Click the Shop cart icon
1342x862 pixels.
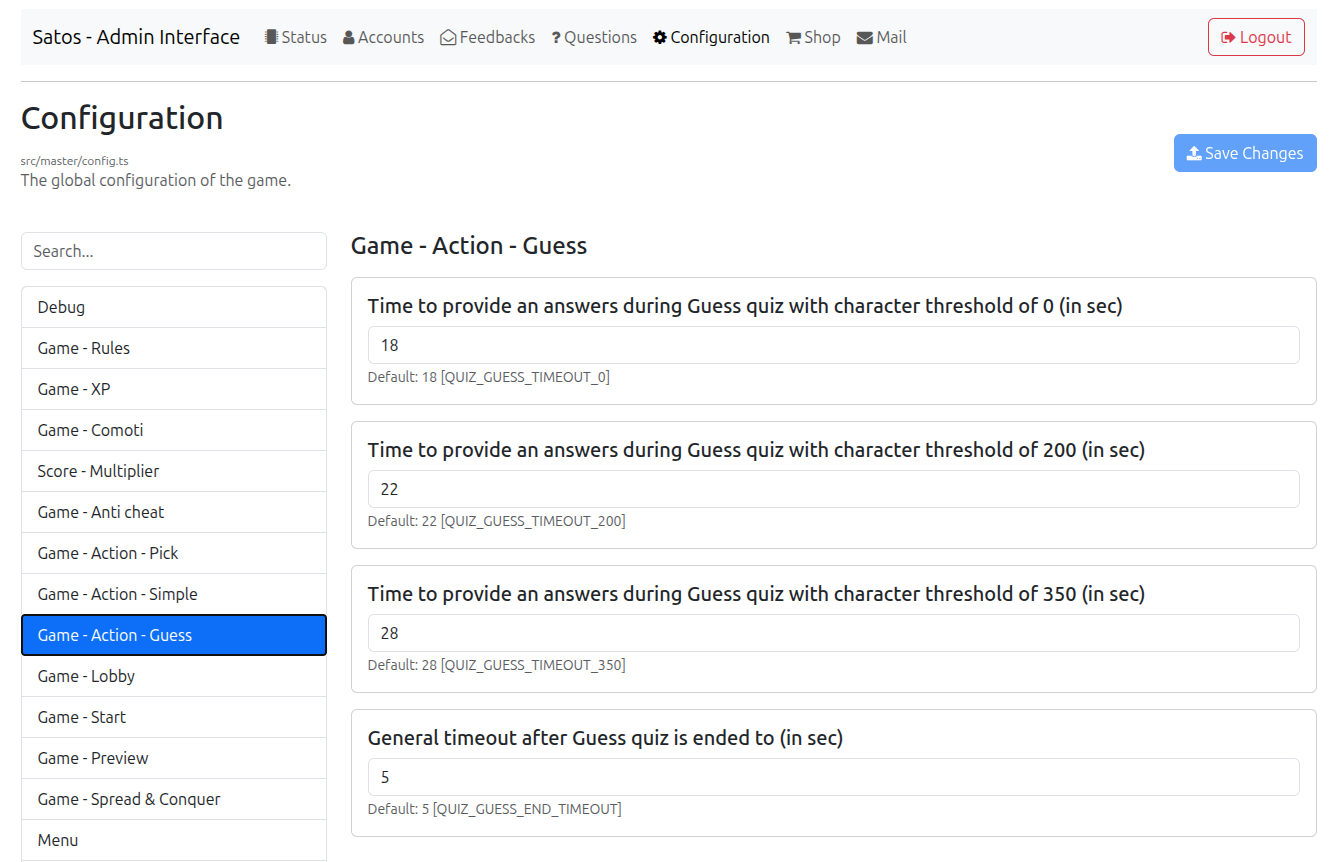(x=794, y=38)
